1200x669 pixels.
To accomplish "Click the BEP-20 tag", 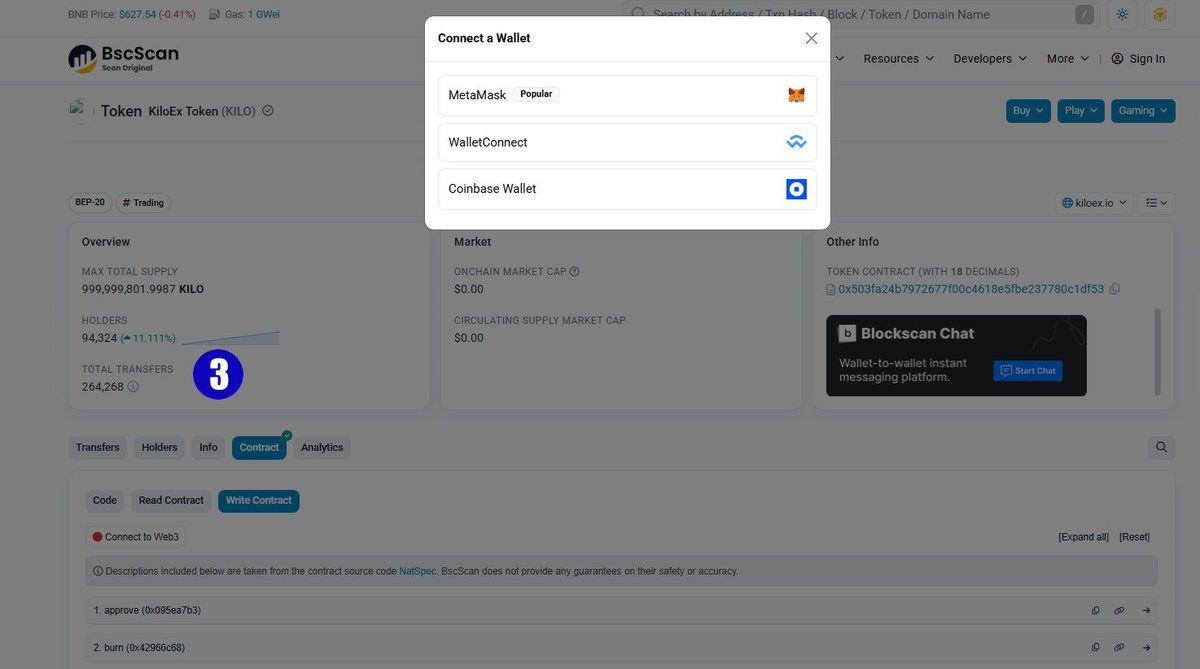I will point(90,202).
